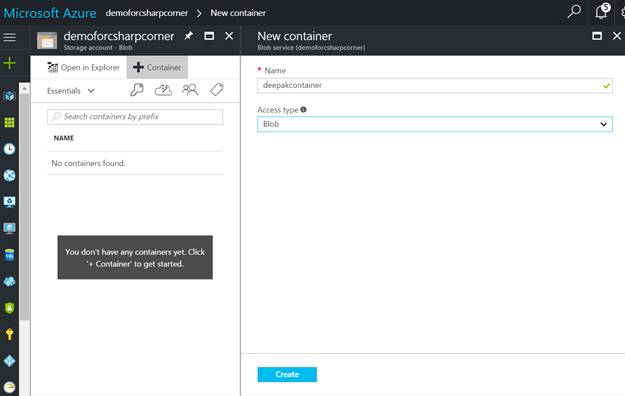Open the SQL databases sidebar icon

pyautogui.click(x=9, y=255)
